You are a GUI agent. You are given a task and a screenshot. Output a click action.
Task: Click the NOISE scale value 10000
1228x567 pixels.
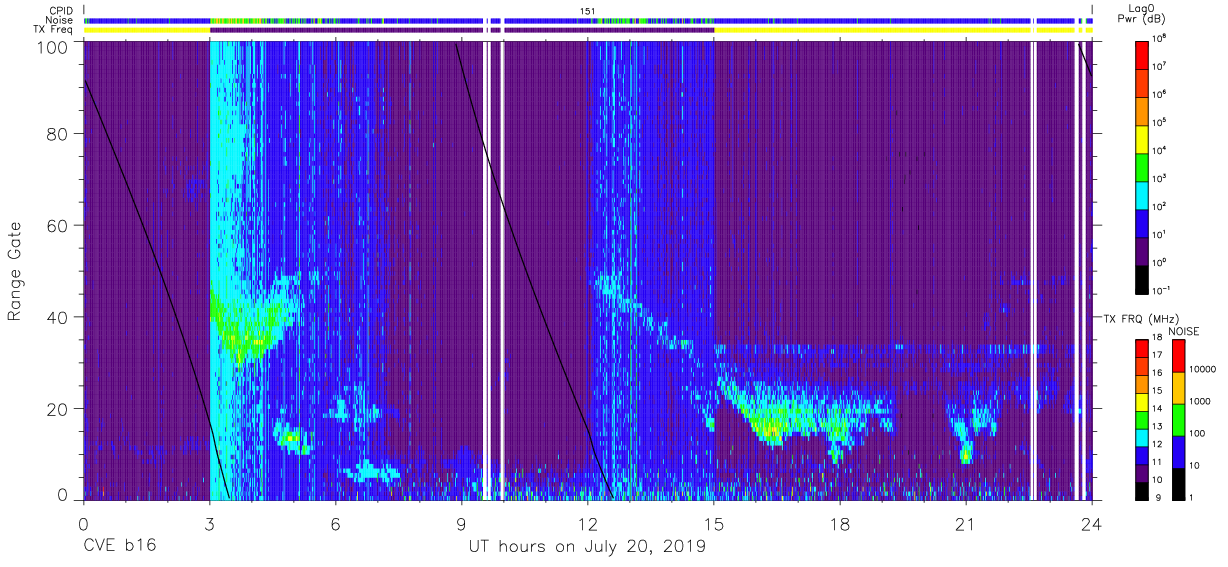coord(1203,369)
